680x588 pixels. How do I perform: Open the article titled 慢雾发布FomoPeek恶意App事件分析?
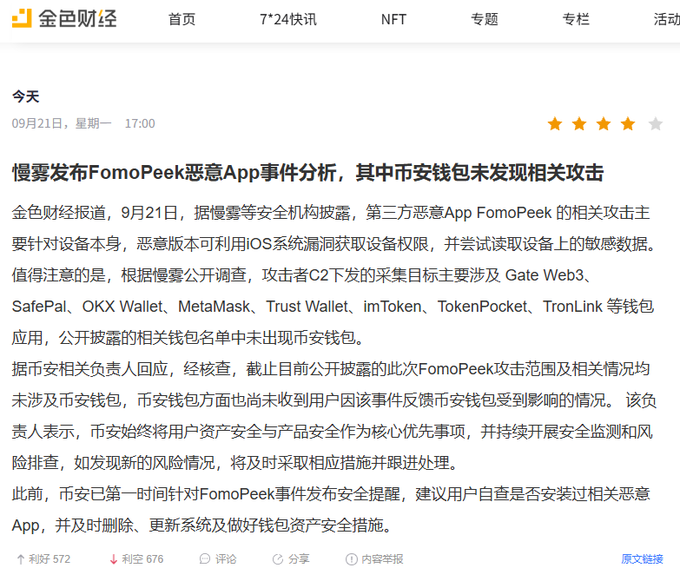point(307,173)
